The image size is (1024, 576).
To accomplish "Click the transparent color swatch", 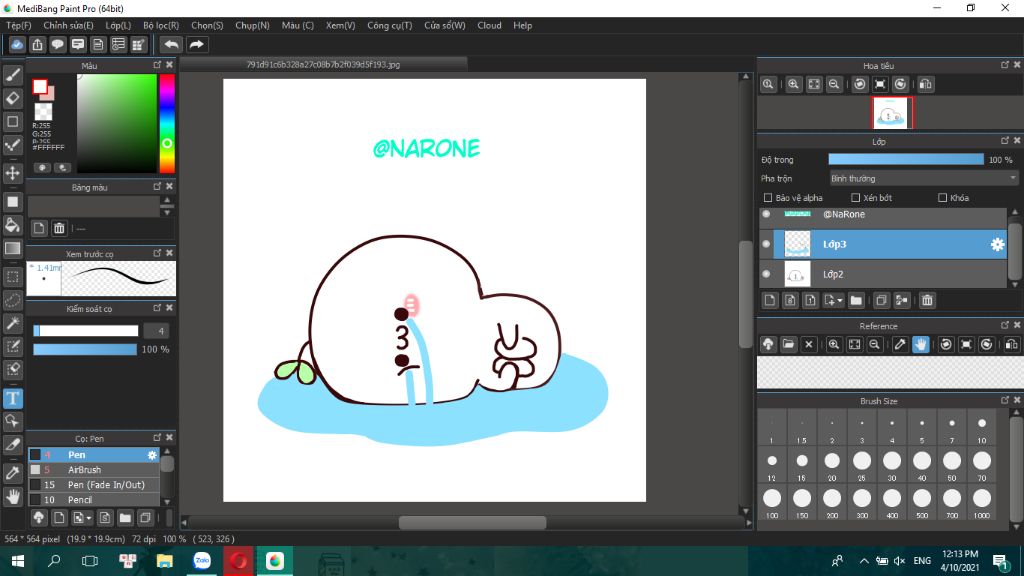I will pos(44,112).
